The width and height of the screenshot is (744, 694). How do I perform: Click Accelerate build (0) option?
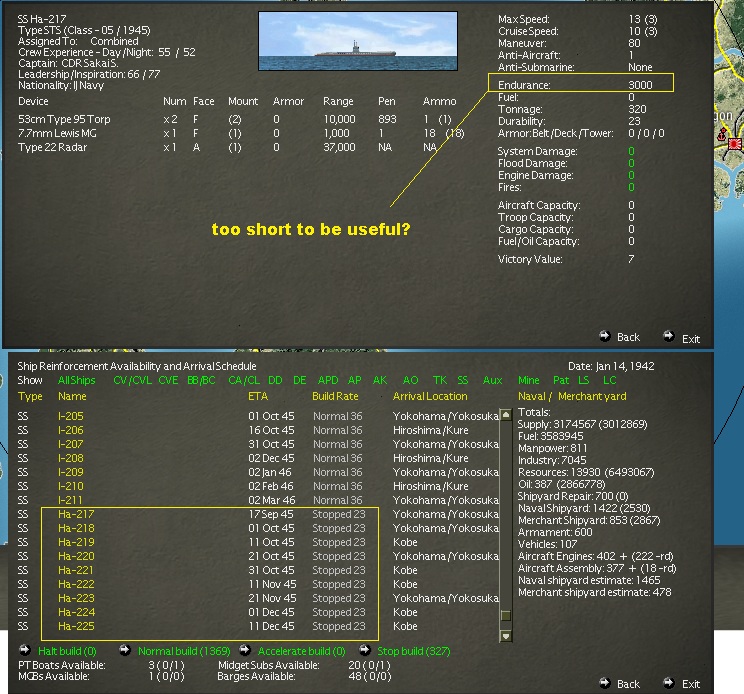(x=302, y=651)
